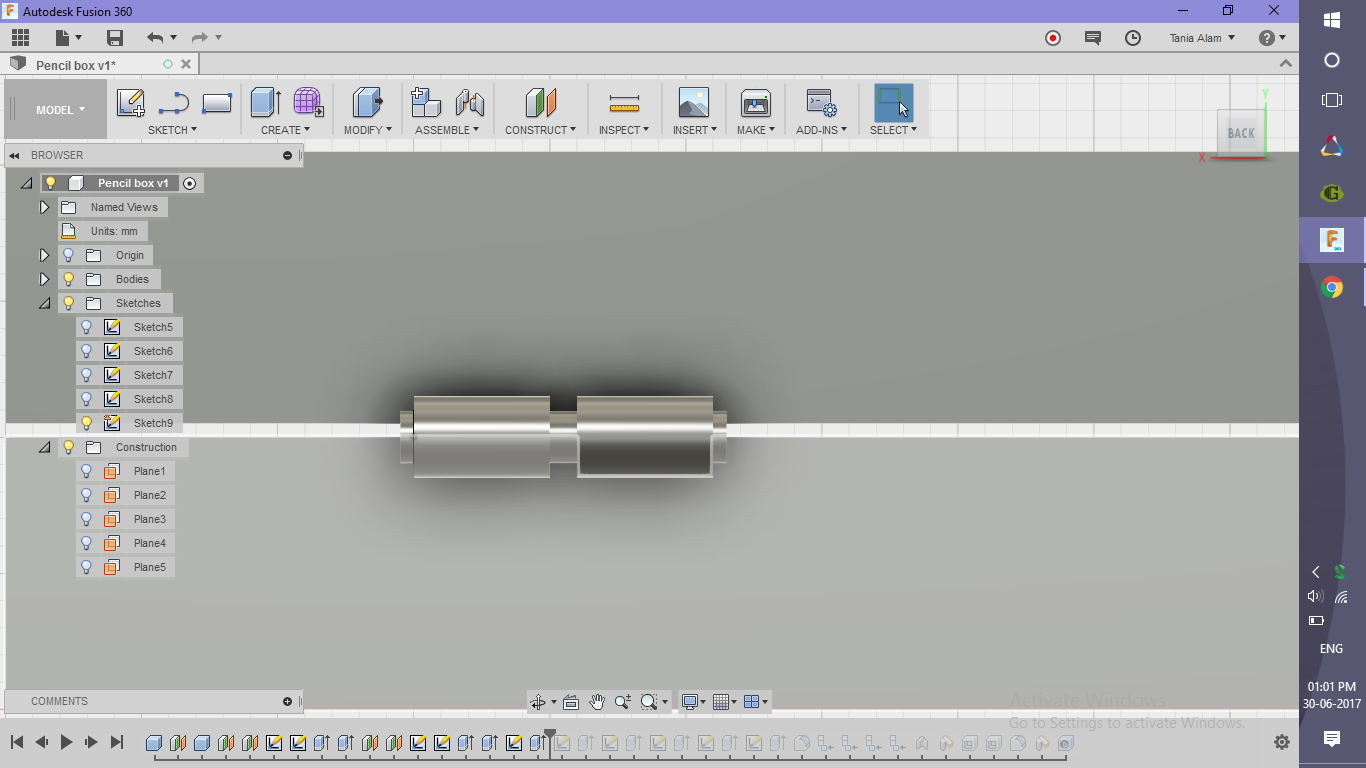Collapse the Pencil box v1 root node

pyautogui.click(x=27, y=183)
